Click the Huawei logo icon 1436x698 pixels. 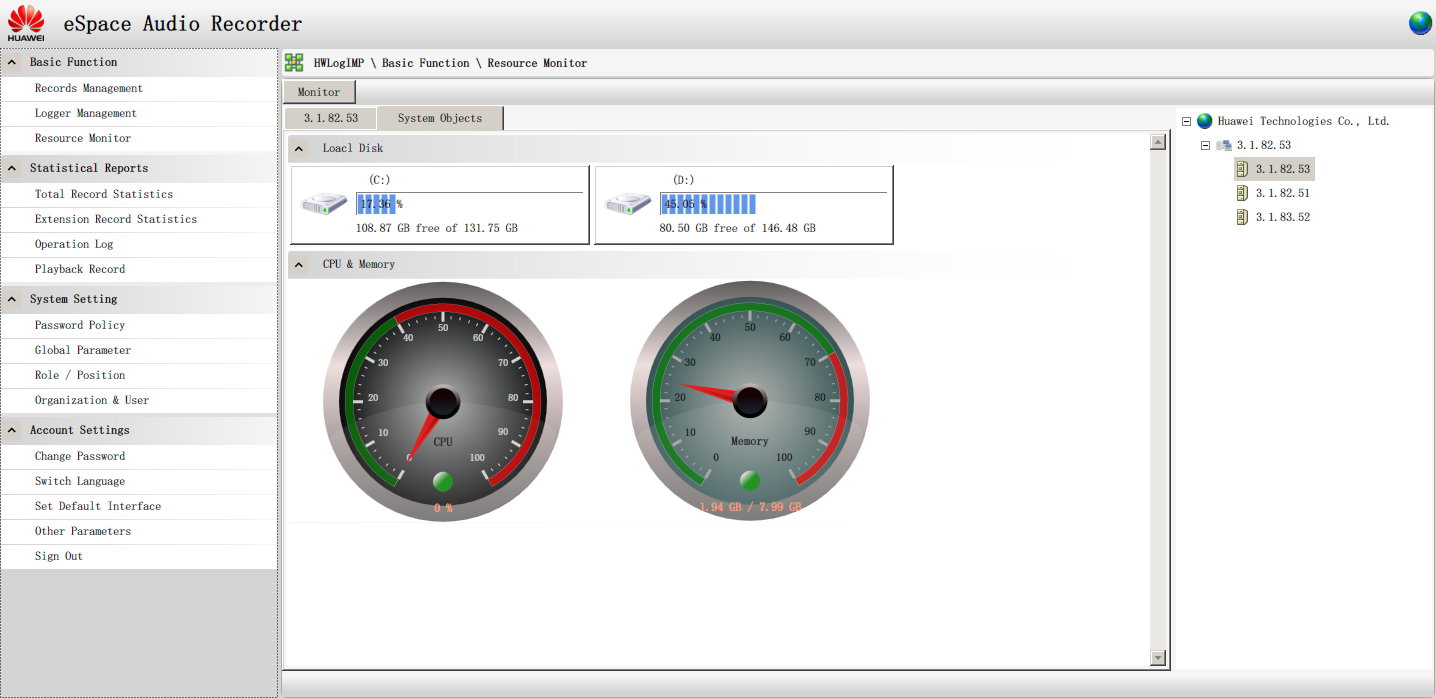(26, 23)
